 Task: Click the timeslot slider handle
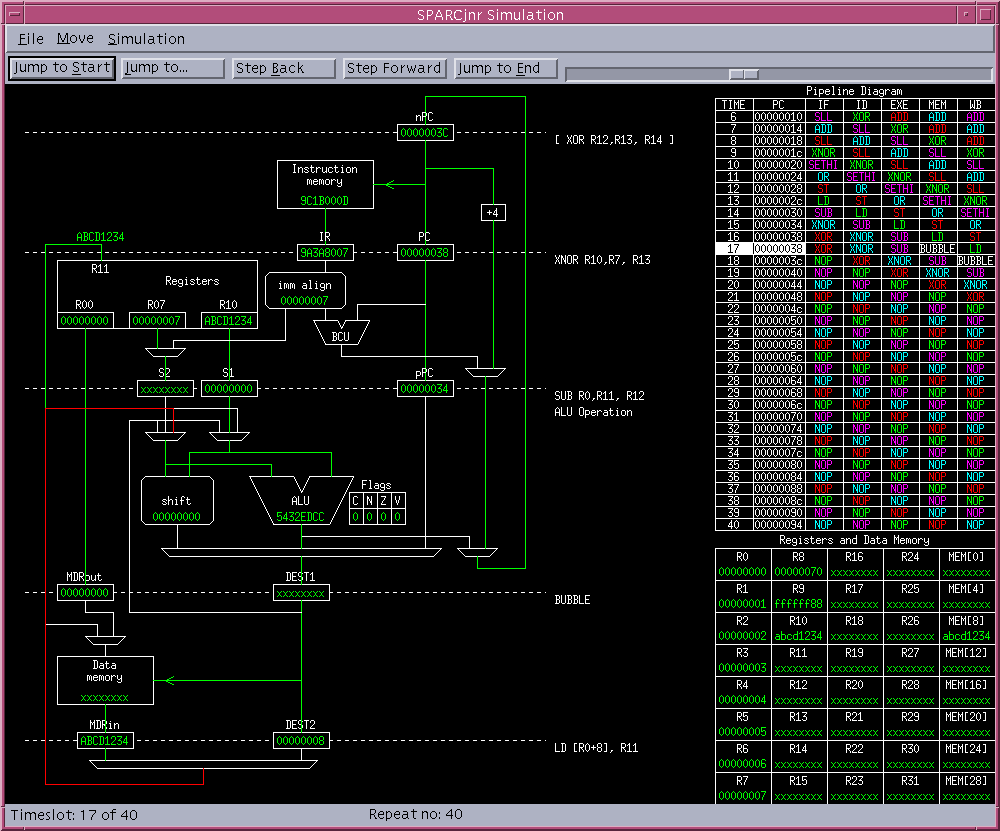pos(744,74)
